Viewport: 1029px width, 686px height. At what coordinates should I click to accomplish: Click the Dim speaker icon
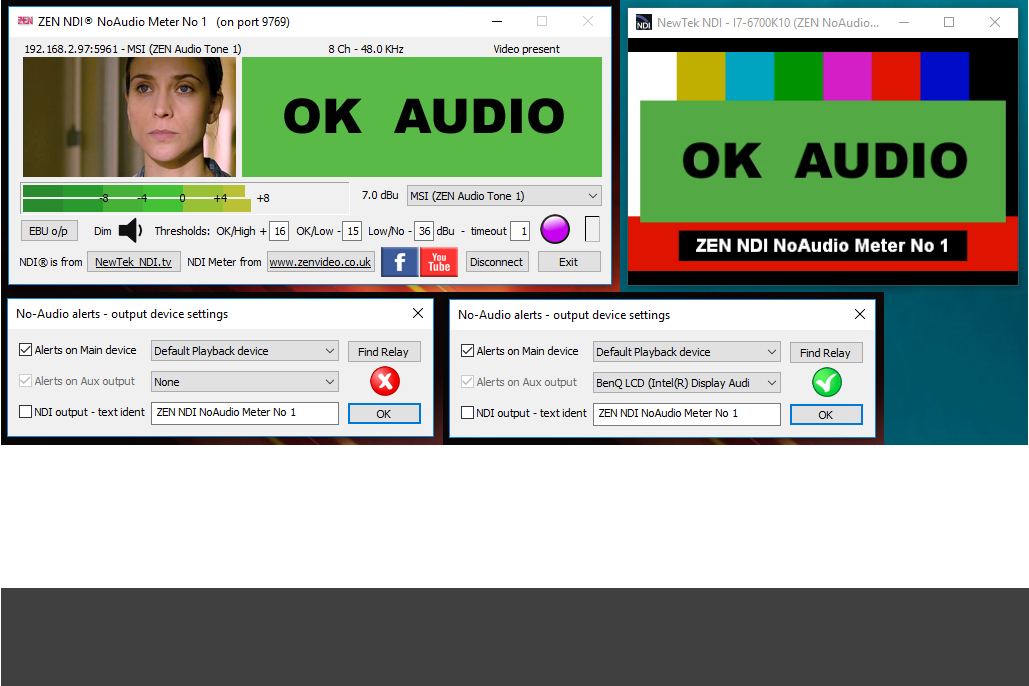pos(130,230)
